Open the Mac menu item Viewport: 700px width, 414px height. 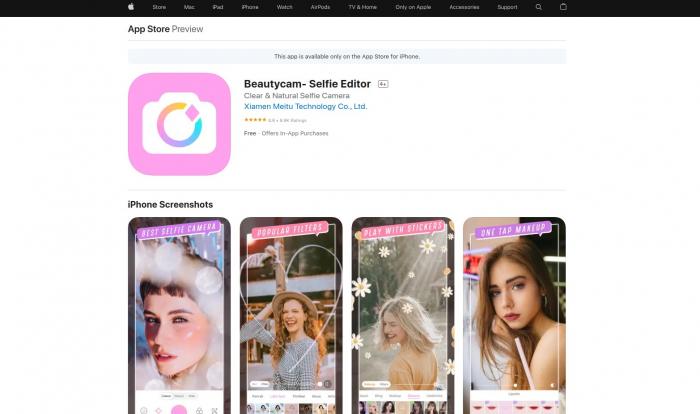coord(189,7)
